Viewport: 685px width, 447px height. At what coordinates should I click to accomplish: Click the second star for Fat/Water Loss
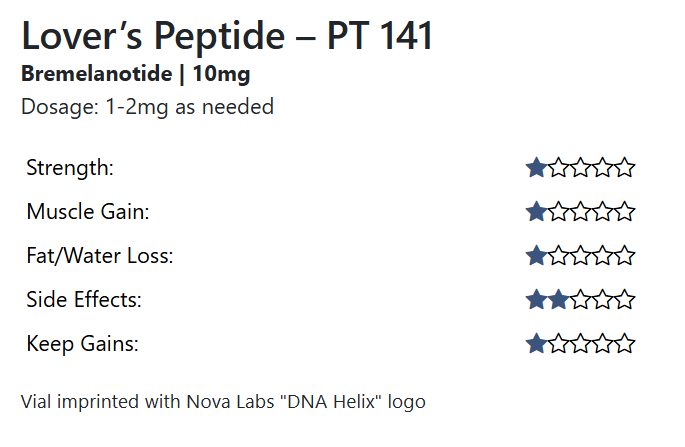559,256
